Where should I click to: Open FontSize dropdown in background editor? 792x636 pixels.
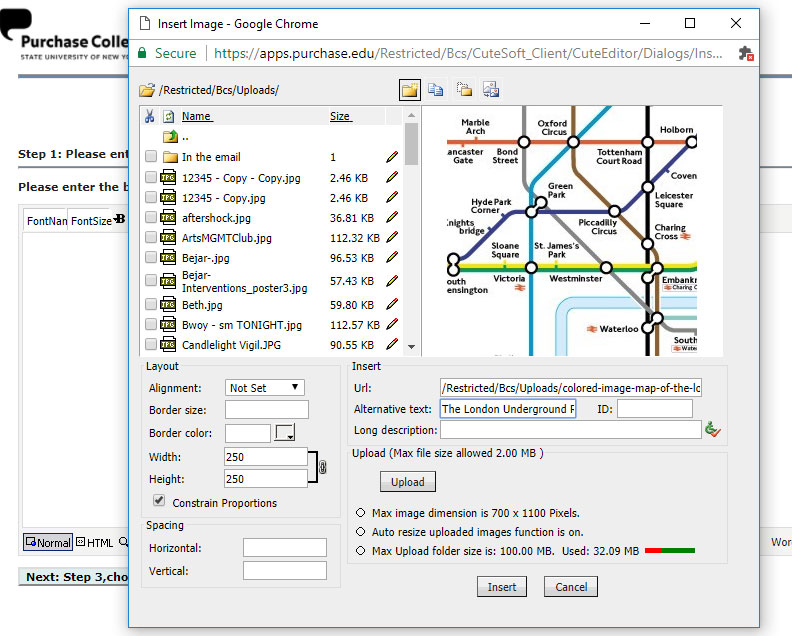pyautogui.click(x=91, y=221)
